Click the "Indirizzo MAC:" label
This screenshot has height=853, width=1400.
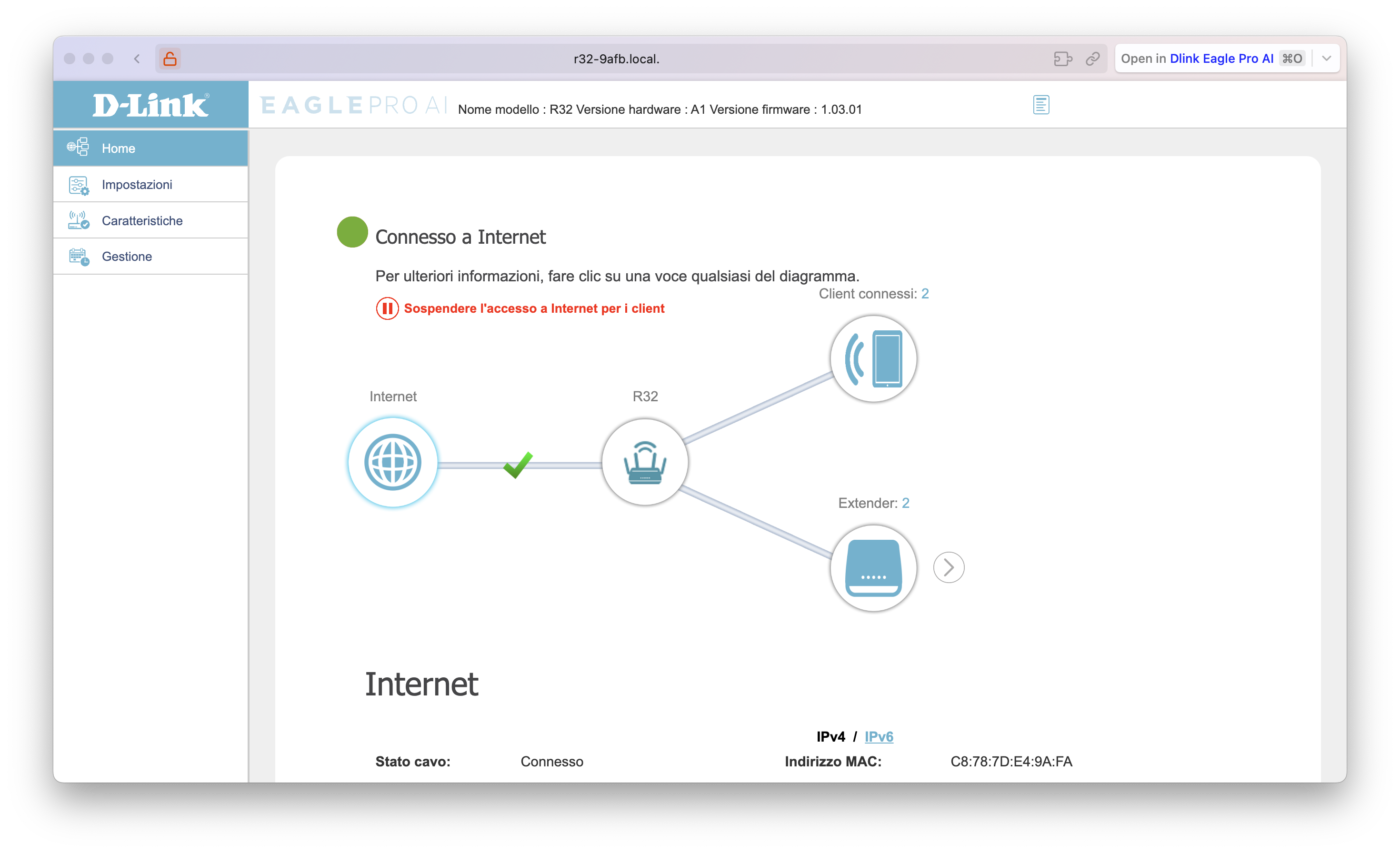coord(833,762)
